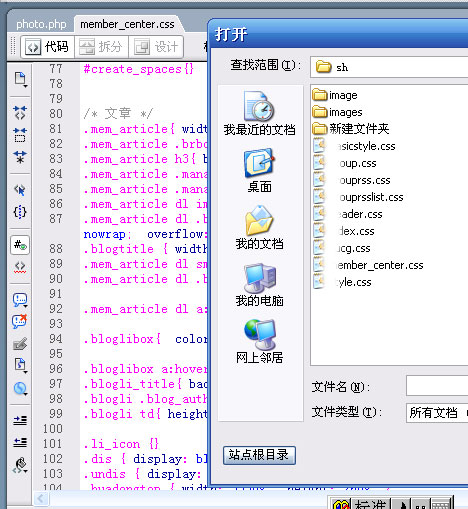Click the IME 标准 mode button
This screenshot has height=509, width=468.
point(370,504)
